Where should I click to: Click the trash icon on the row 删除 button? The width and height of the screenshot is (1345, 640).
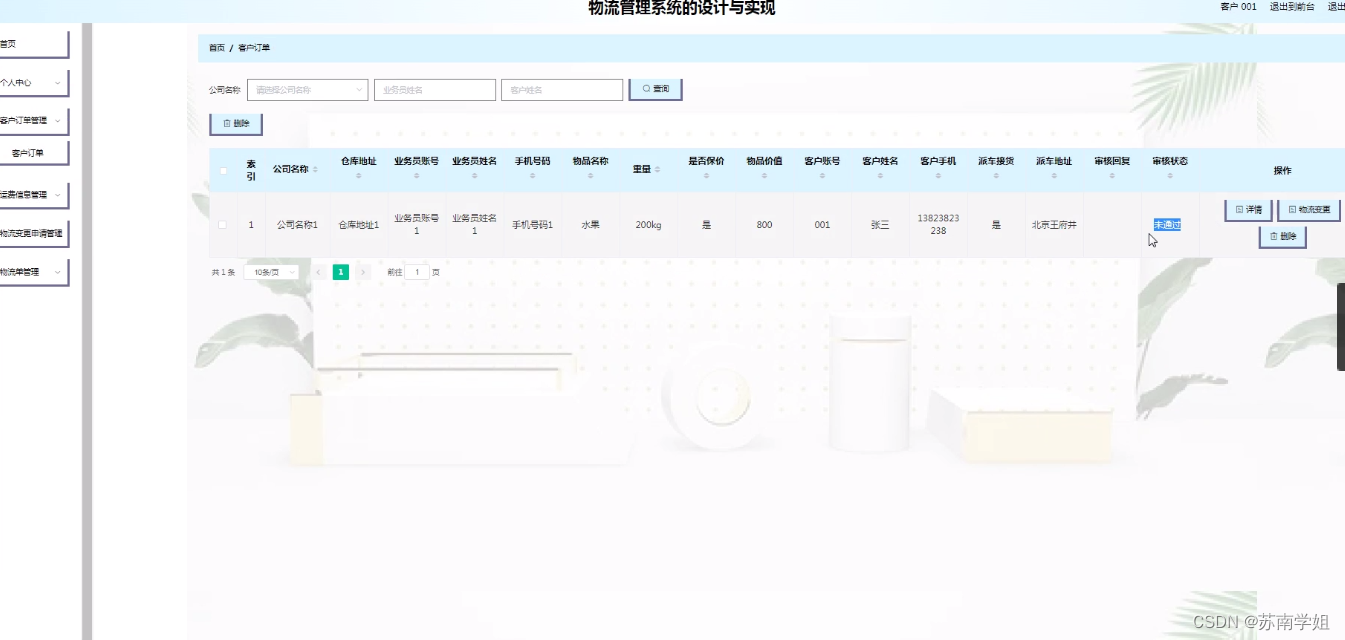(1274, 235)
